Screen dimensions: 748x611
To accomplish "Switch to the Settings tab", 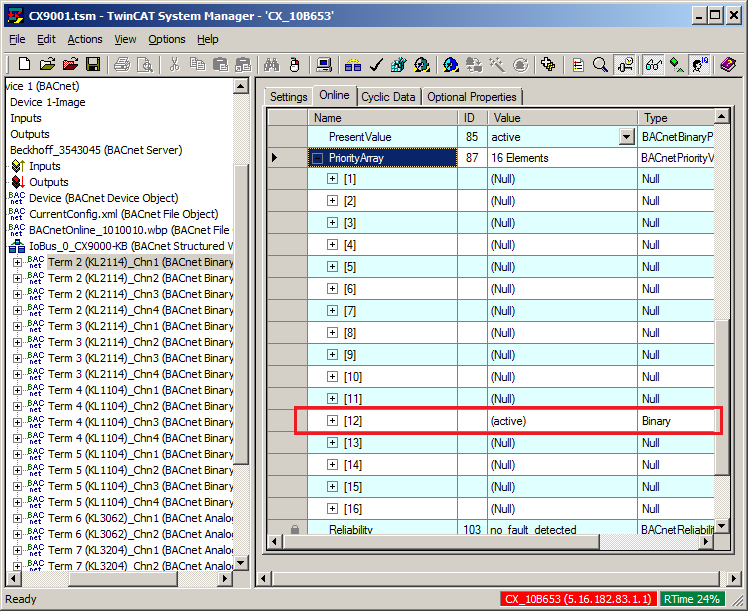I will tap(289, 97).
